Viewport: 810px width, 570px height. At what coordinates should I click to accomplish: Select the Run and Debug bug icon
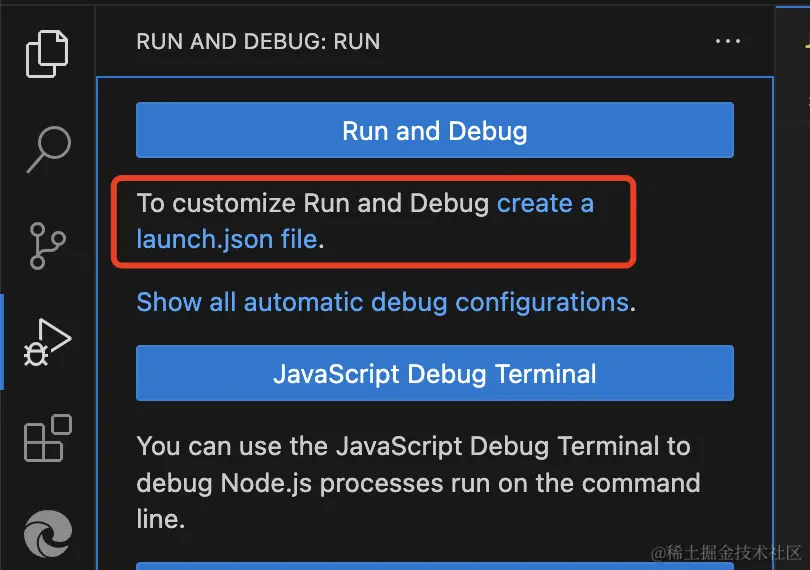[48, 342]
